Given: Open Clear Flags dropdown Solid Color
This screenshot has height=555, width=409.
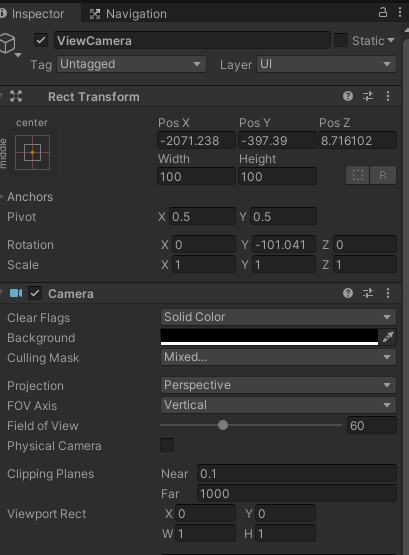Looking at the screenshot, I should tap(278, 317).
